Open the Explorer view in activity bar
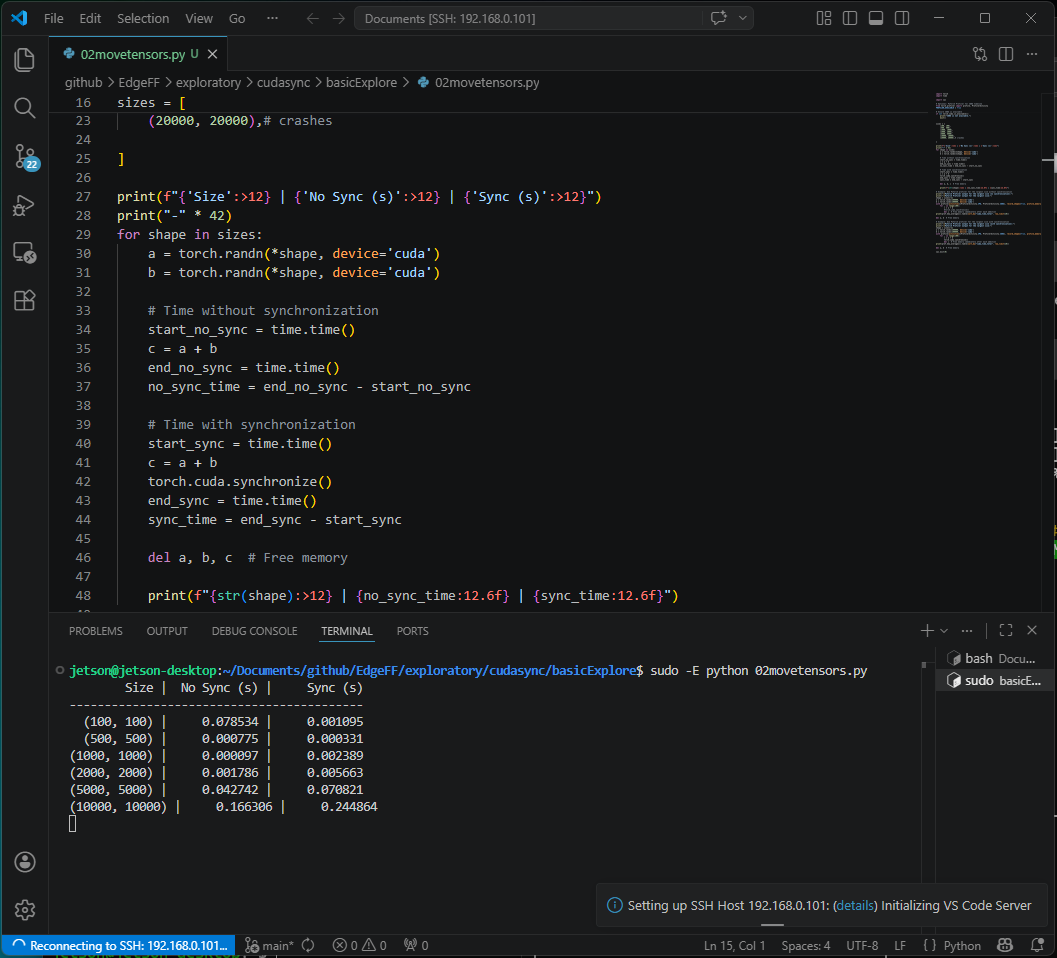 [25, 60]
